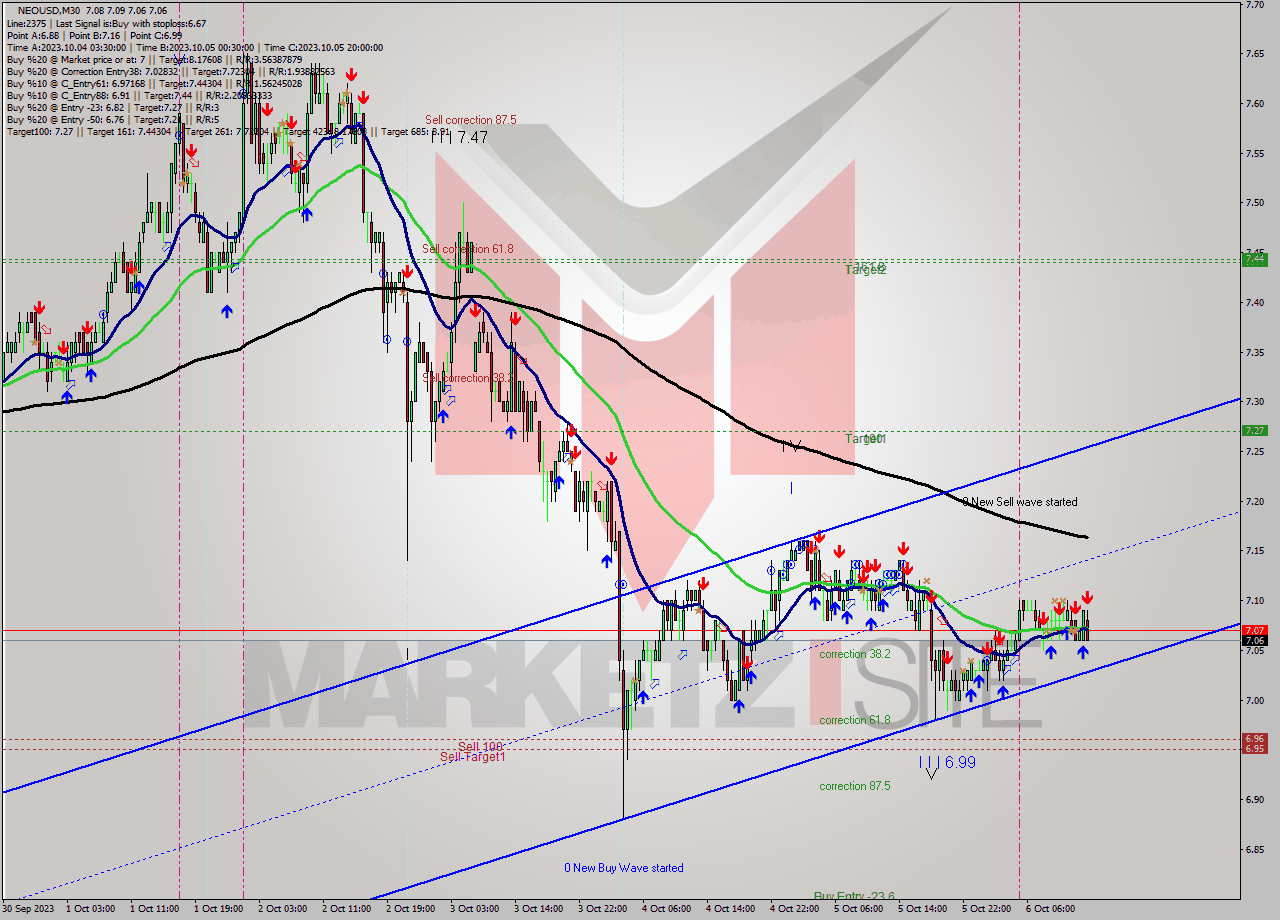Click the green 'correction 87.5' label

click(x=856, y=785)
